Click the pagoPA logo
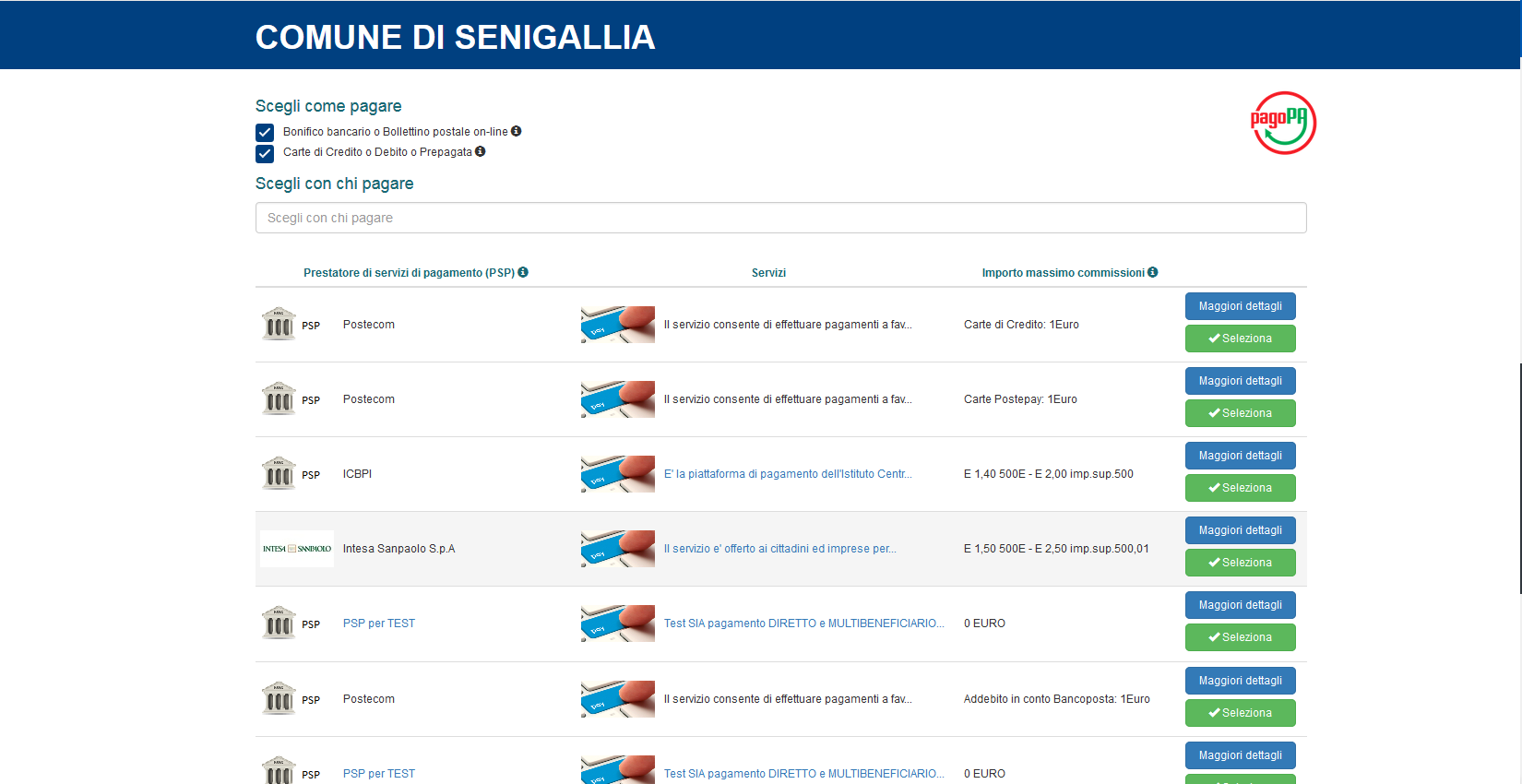The height and width of the screenshot is (784, 1522). click(1282, 123)
